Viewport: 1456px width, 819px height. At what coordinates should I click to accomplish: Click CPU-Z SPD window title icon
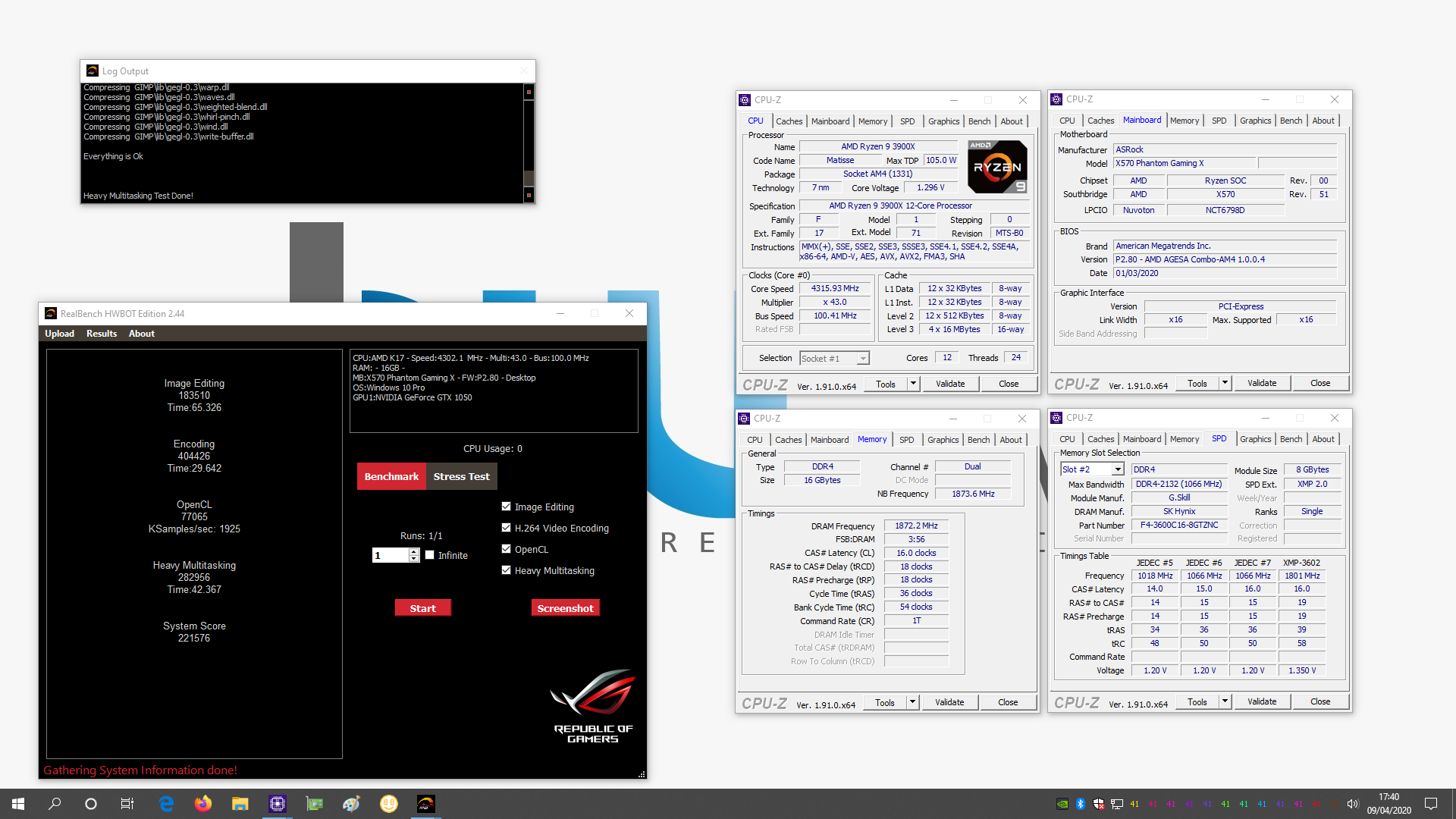pyautogui.click(x=1056, y=418)
